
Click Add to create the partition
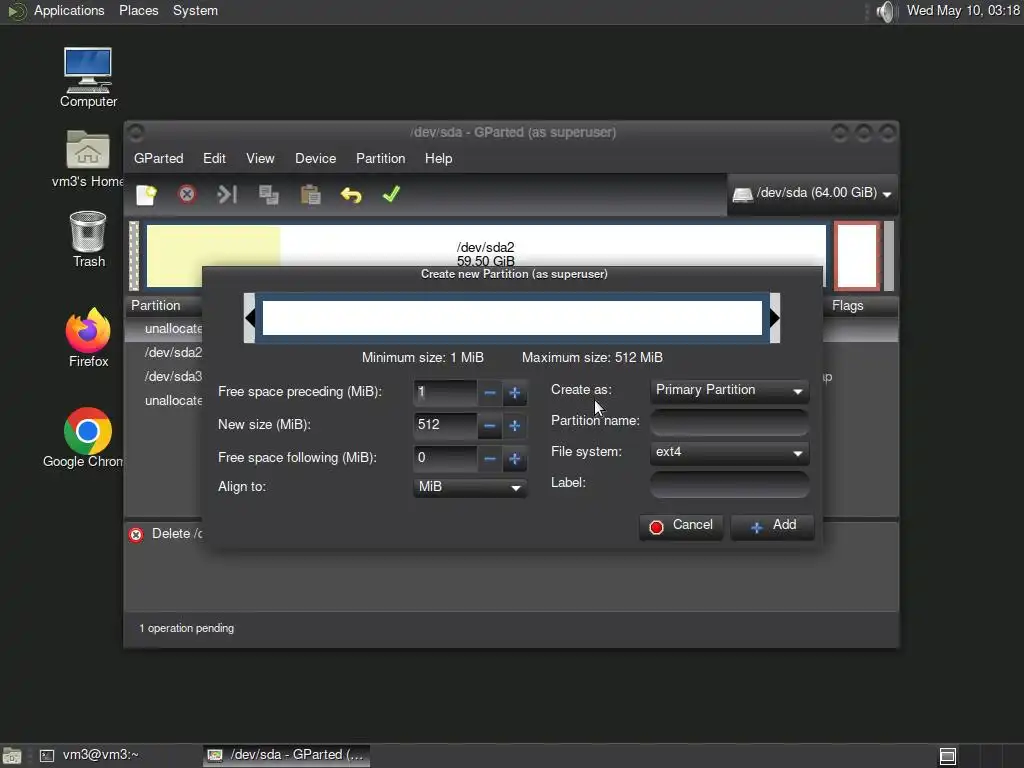(773, 526)
